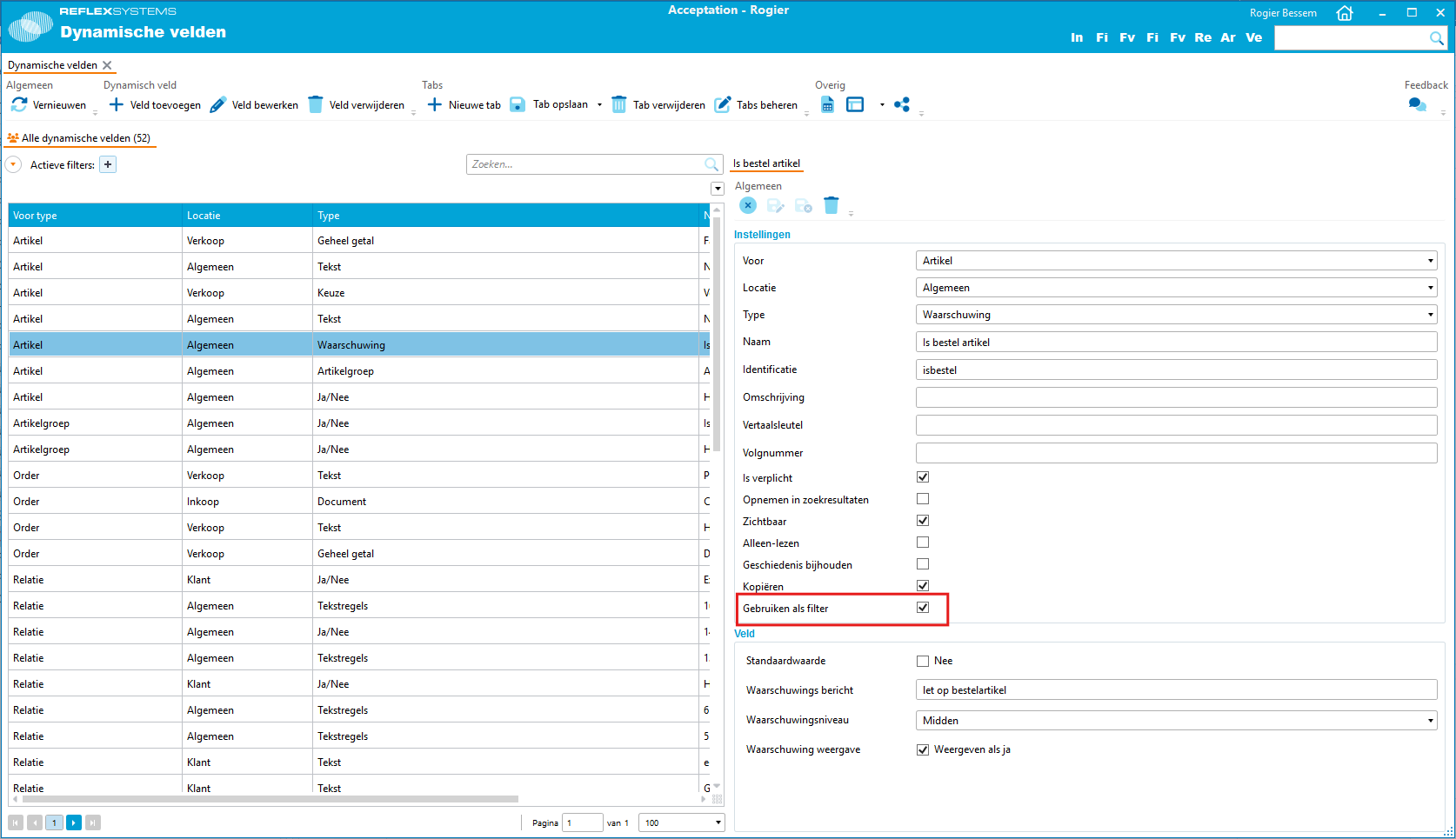The width and height of the screenshot is (1456, 839).
Task: Click the Zoeken search input field
Action: [x=584, y=164]
